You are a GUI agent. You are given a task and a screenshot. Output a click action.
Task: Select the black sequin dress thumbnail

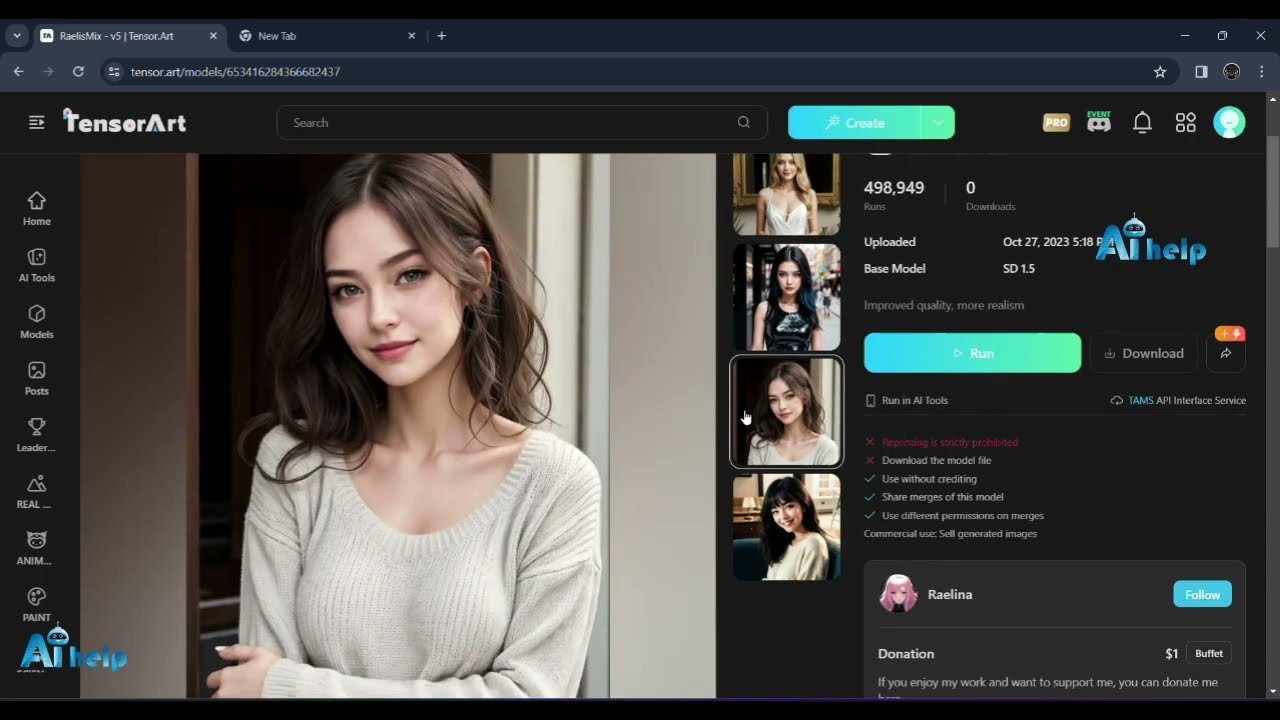[786, 297]
